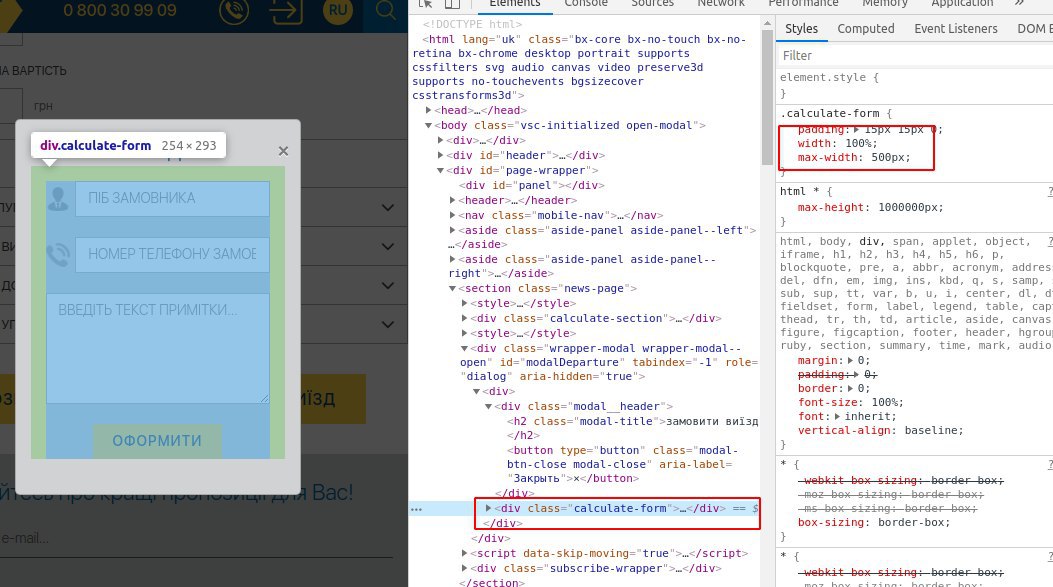Select the Computed sidebar tab
The height and width of the screenshot is (587, 1053).
866,29
